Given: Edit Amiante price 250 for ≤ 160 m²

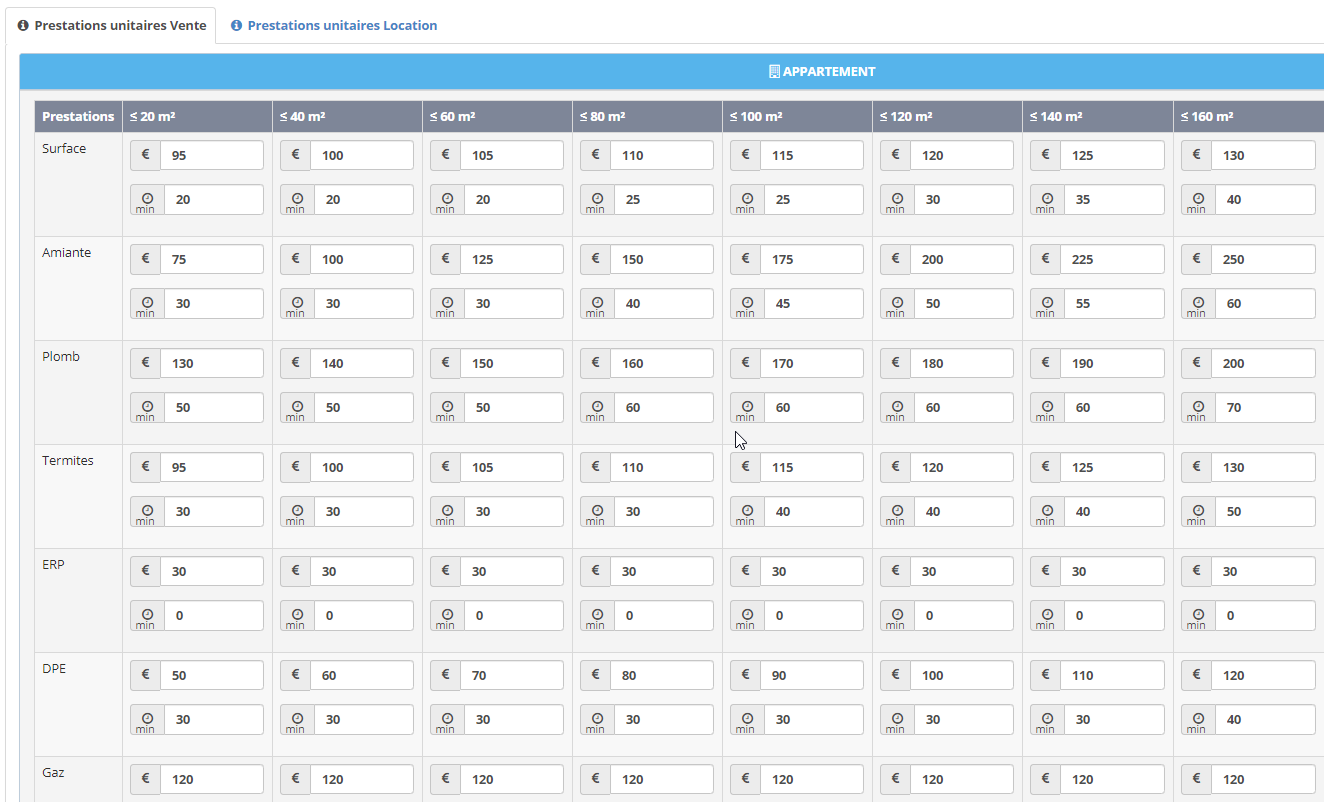Looking at the screenshot, I should pyautogui.click(x=1263, y=259).
